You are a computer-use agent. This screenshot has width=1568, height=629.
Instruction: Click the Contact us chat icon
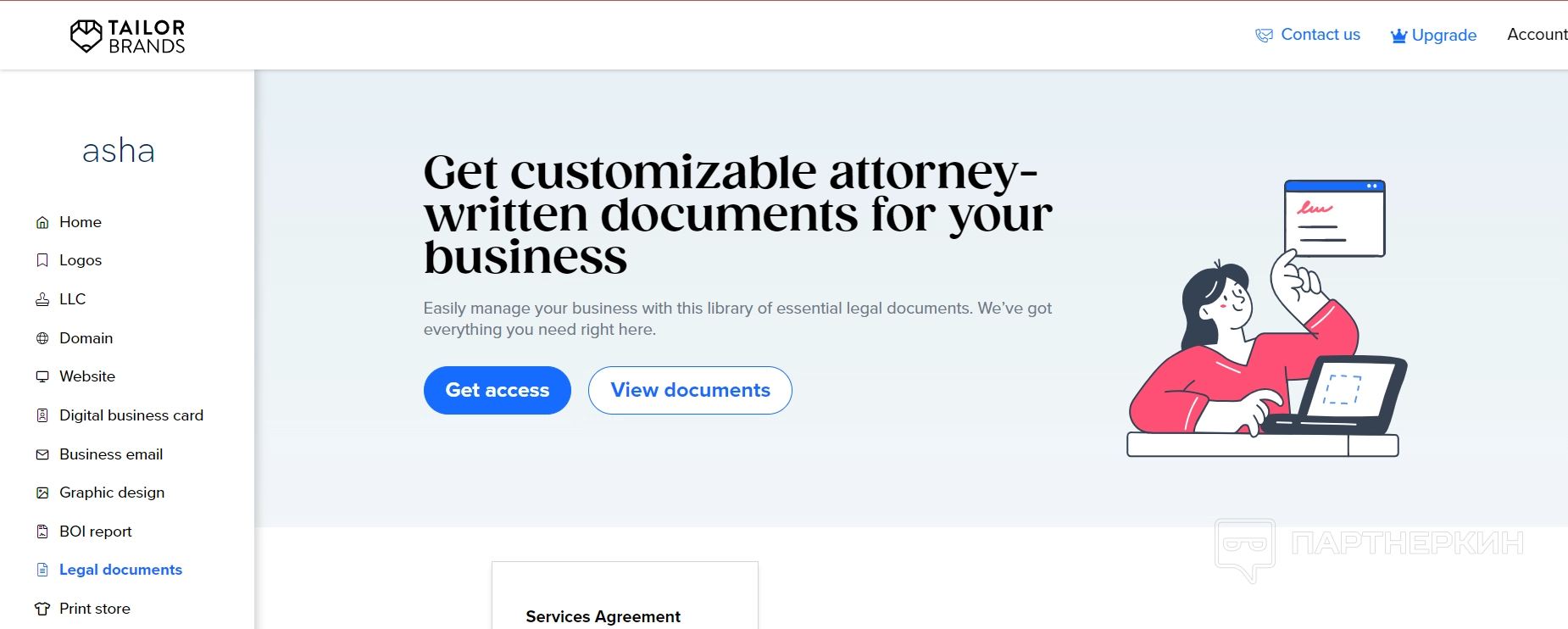tap(1264, 35)
